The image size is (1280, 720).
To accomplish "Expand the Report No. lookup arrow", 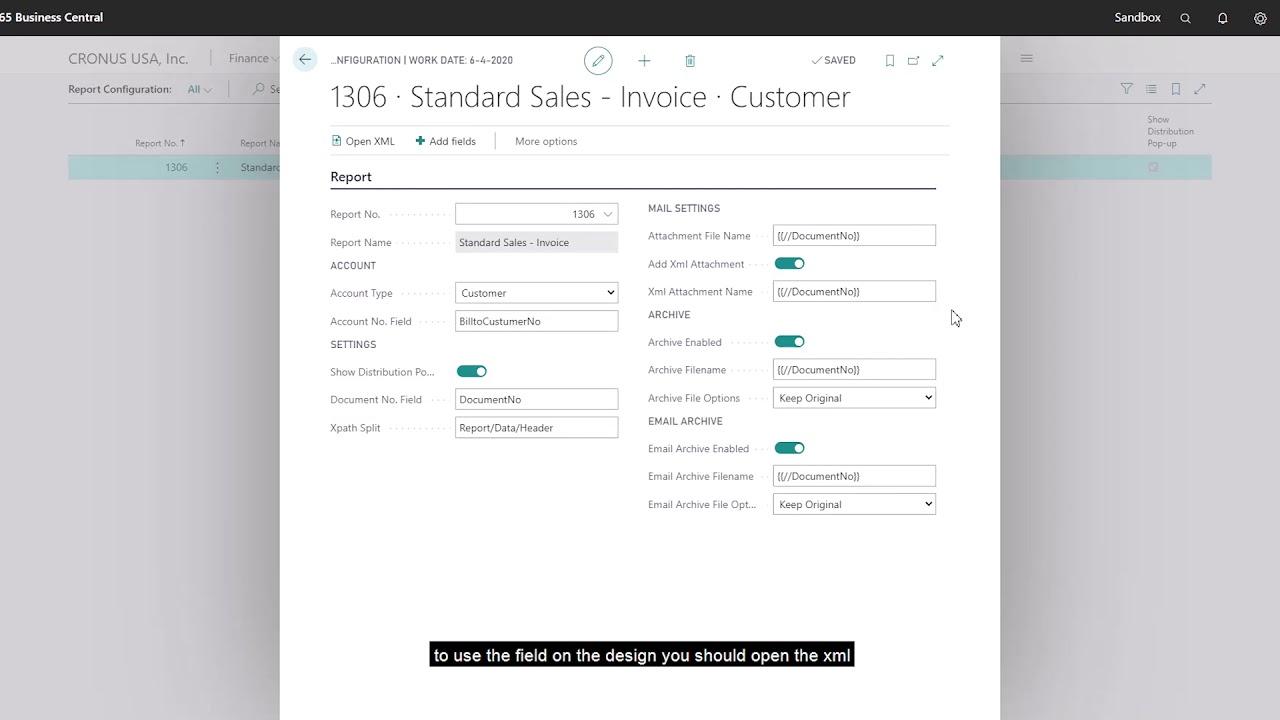I will tap(608, 214).
